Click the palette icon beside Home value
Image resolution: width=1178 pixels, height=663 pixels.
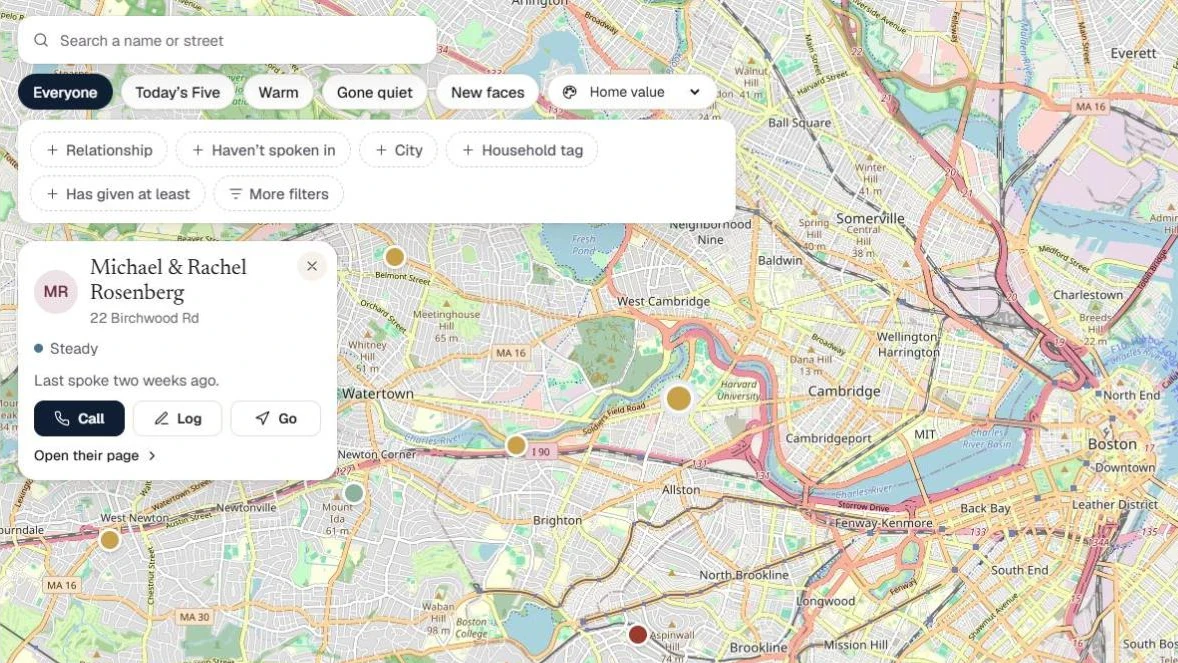[569, 92]
